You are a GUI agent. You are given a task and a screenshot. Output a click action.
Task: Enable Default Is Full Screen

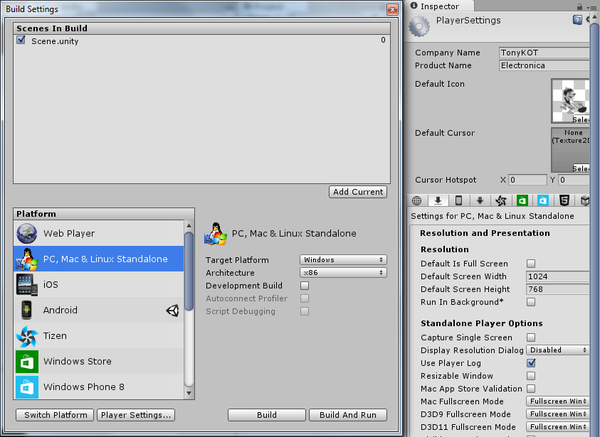531,263
